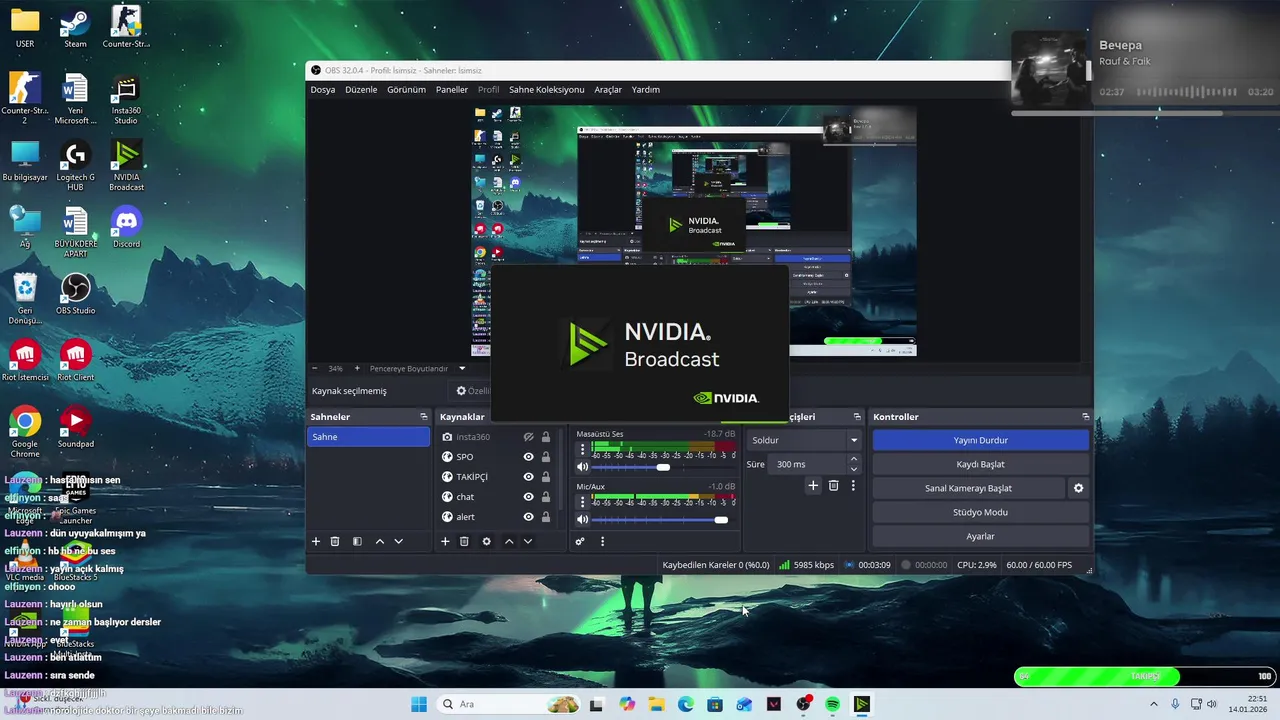Open the Düzenle menu
The width and height of the screenshot is (1280, 720).
pyautogui.click(x=361, y=89)
